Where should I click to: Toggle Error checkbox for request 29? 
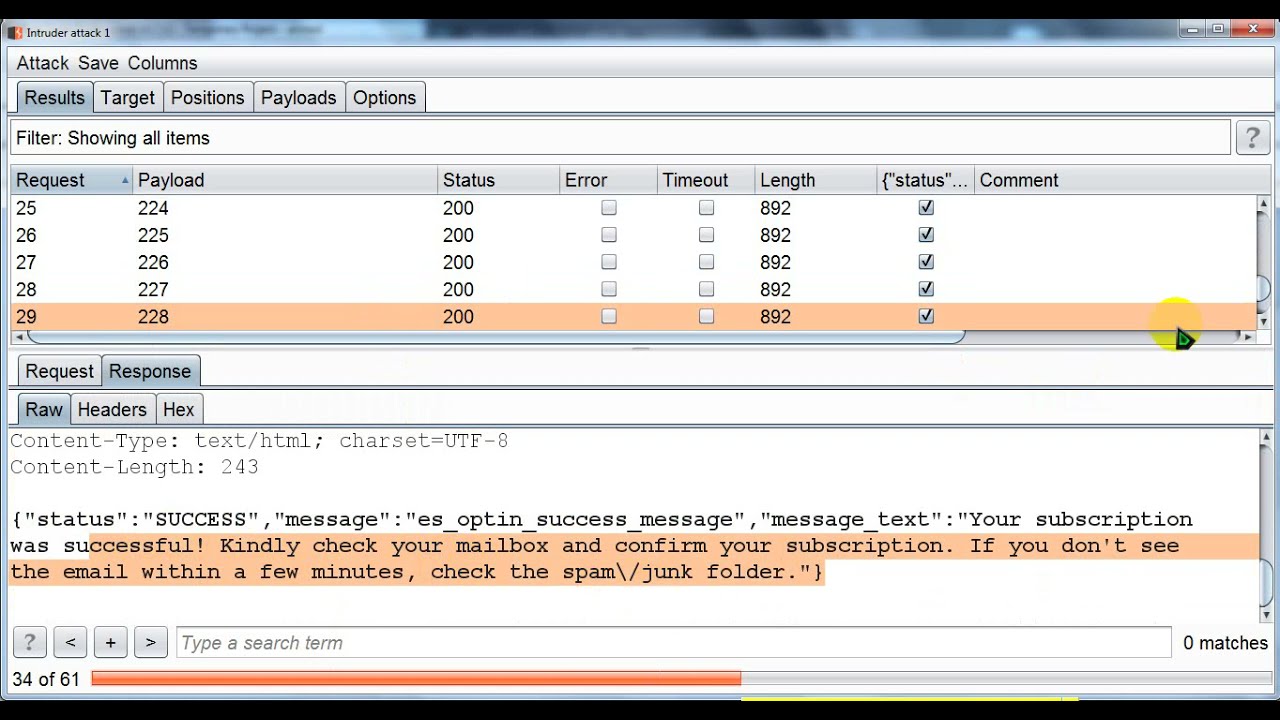point(609,316)
